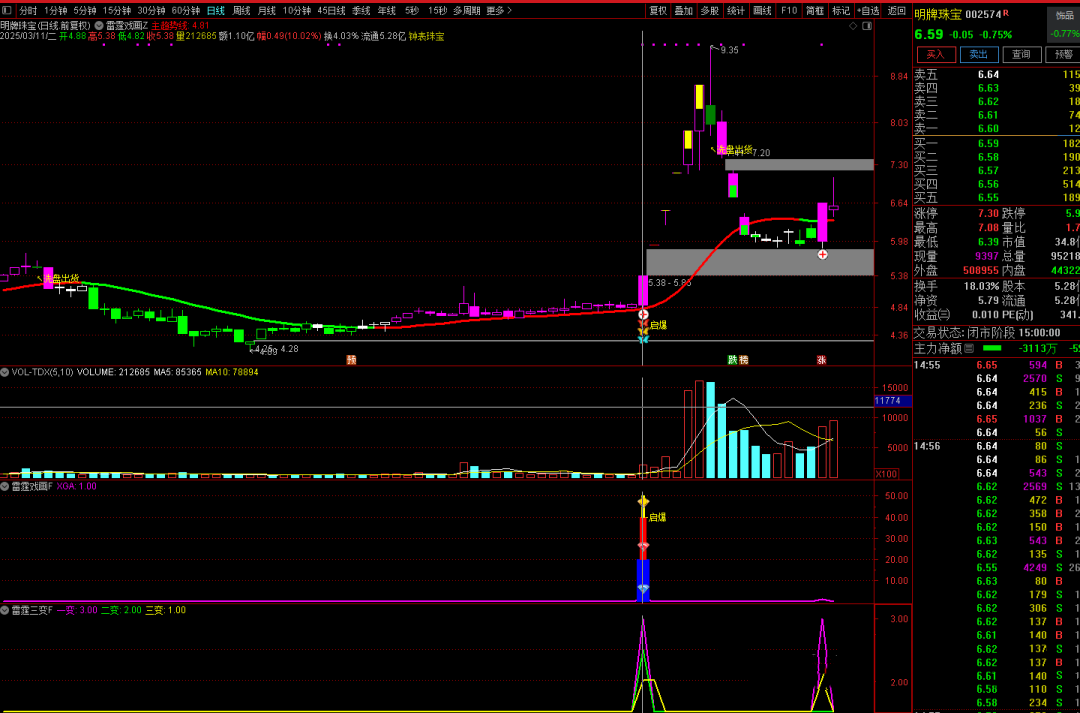Select the 60分钟 period tab
1080x713 pixels.
click(x=186, y=10)
